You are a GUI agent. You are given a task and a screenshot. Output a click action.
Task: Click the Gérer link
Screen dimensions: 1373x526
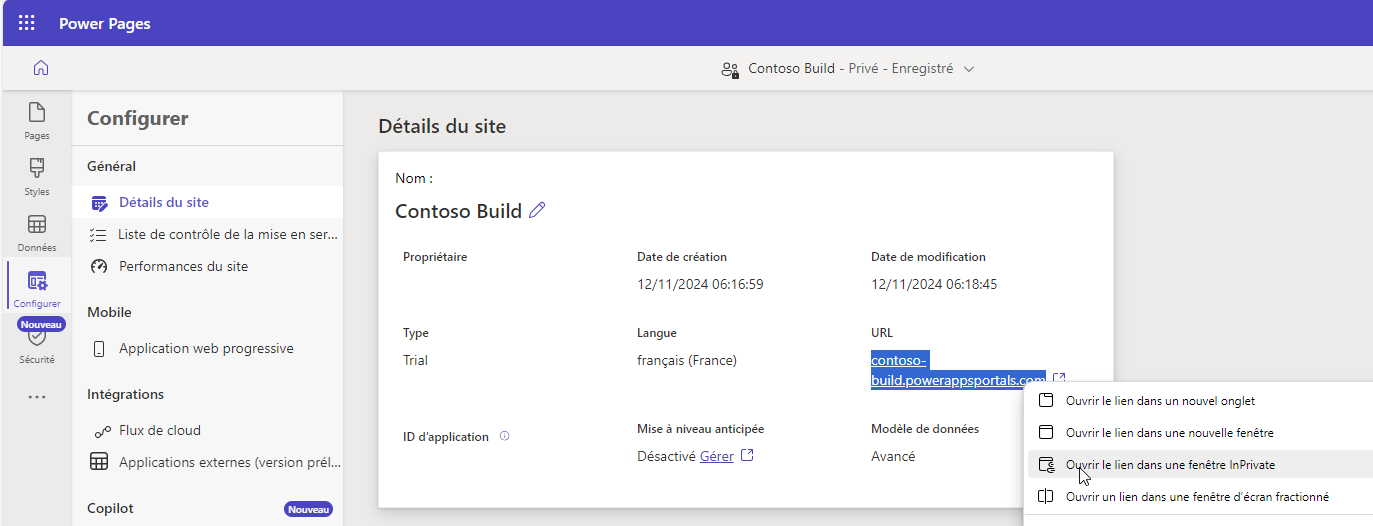click(716, 456)
